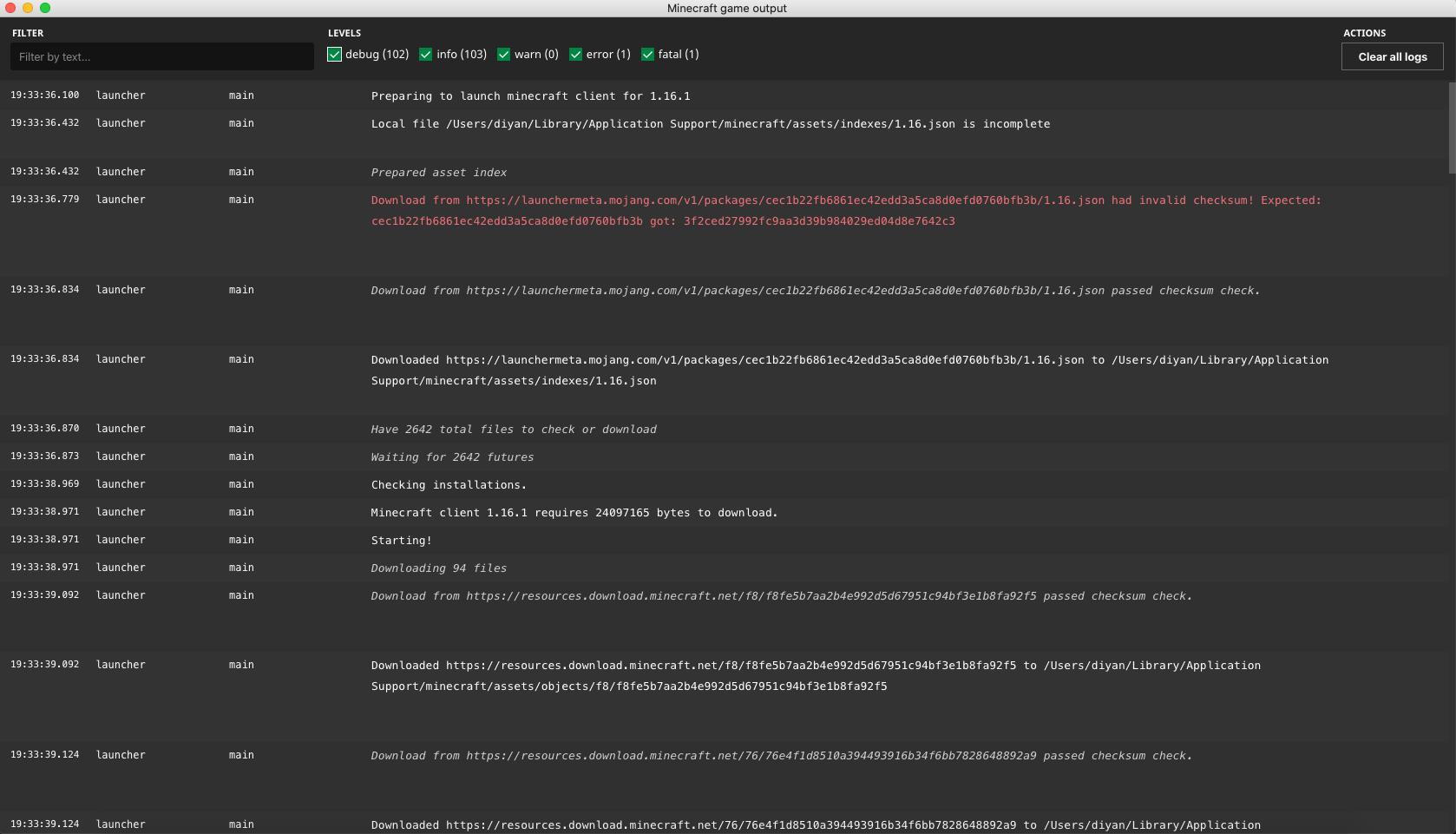Click the FILTER section heading

tap(28, 33)
